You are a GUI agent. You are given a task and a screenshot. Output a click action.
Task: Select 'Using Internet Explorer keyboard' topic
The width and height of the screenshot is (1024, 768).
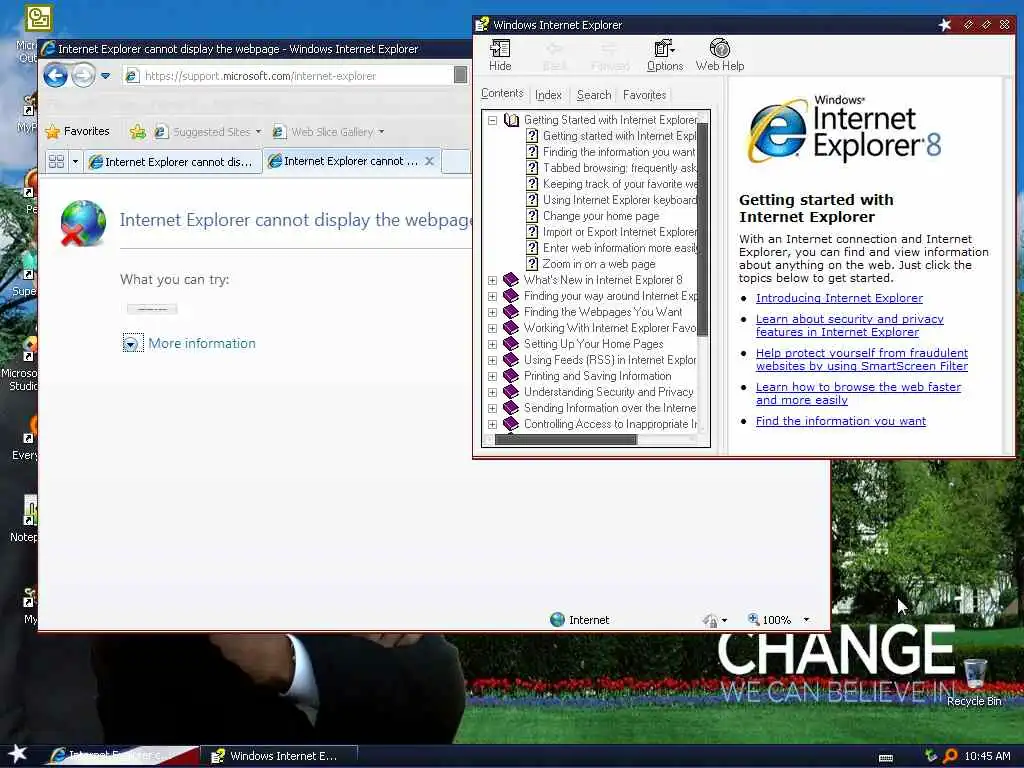(x=620, y=200)
